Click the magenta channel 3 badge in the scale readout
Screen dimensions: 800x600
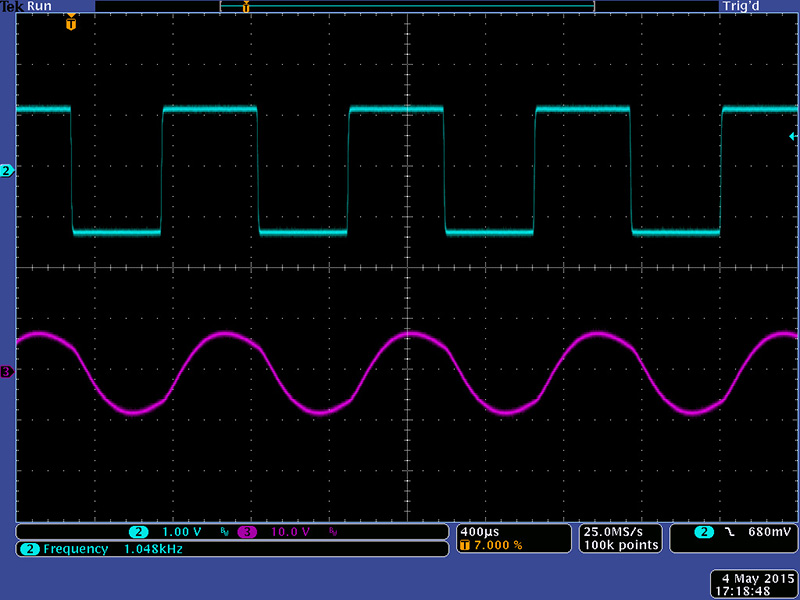[246, 531]
